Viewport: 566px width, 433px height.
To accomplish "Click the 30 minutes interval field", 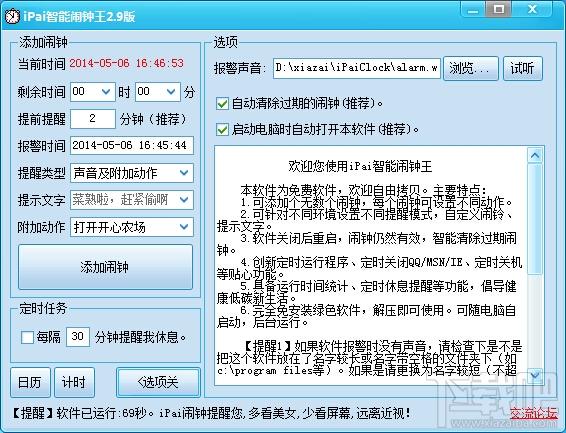I will (78, 337).
